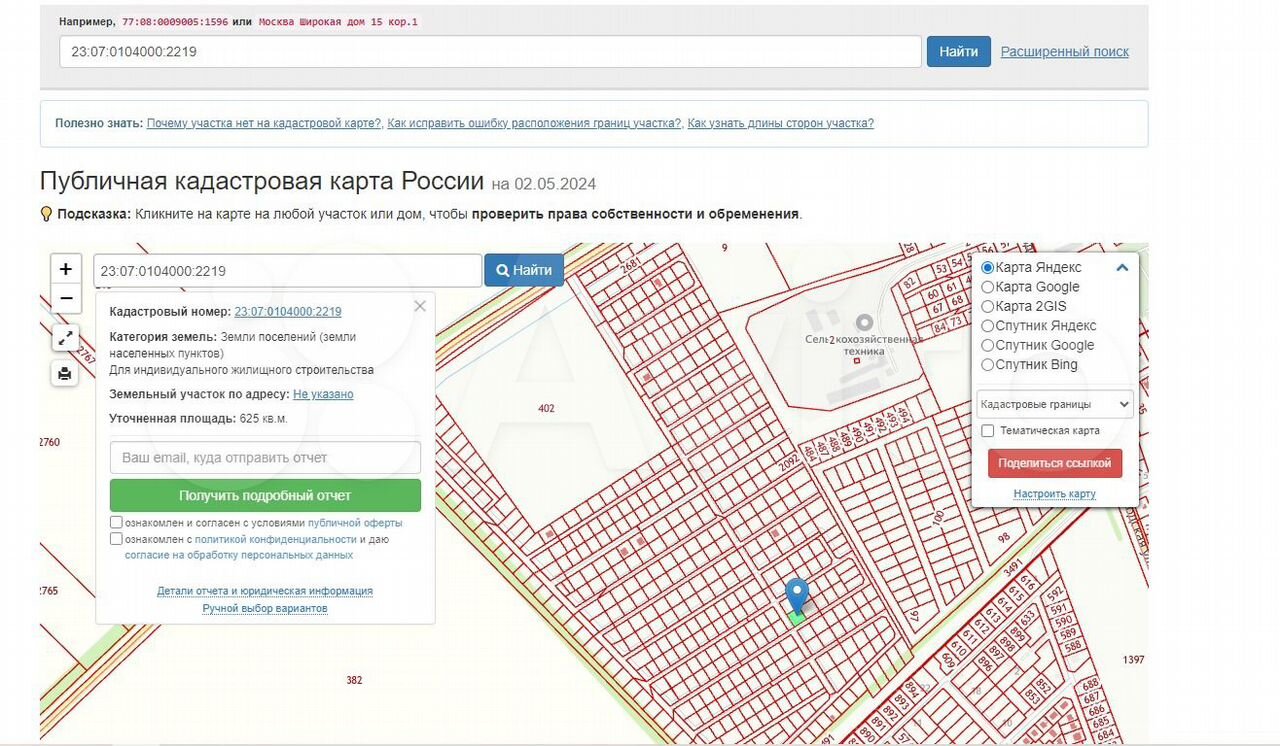
Task: Click the print map icon
Action: coord(65,374)
